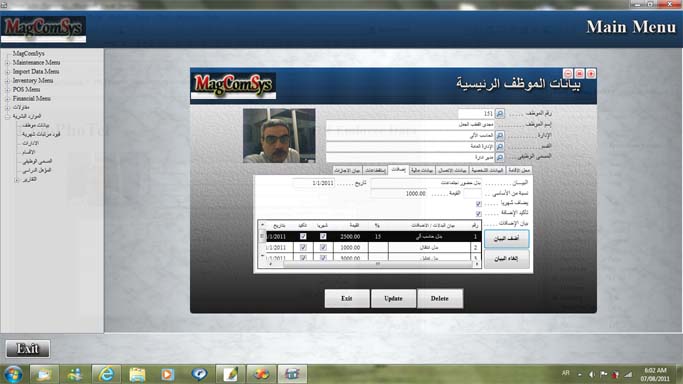Expand the Financial Menu tree node
Image resolution: width=683 pixels, height=384 pixels.
7,99
